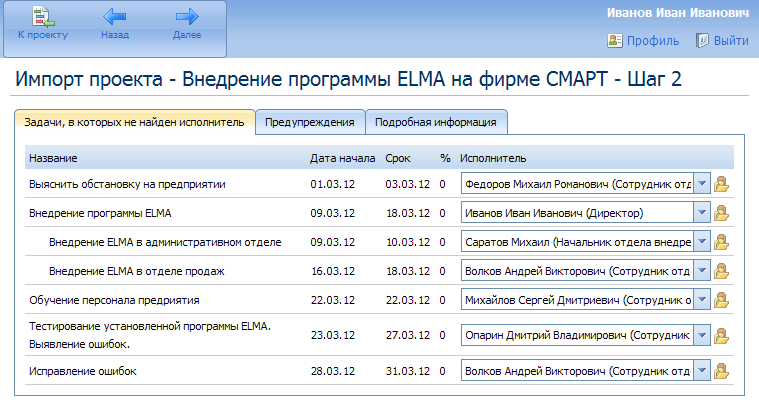The width and height of the screenshot is (759, 407).
Task: Click user picker icon for 'Обучение персонала предприятия'
Action: click(x=721, y=300)
